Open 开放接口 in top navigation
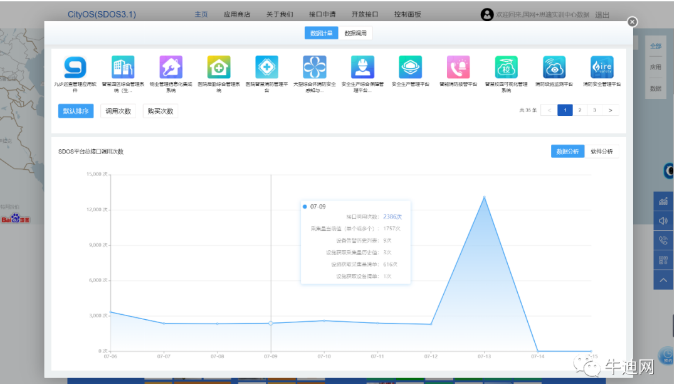 tap(365, 14)
